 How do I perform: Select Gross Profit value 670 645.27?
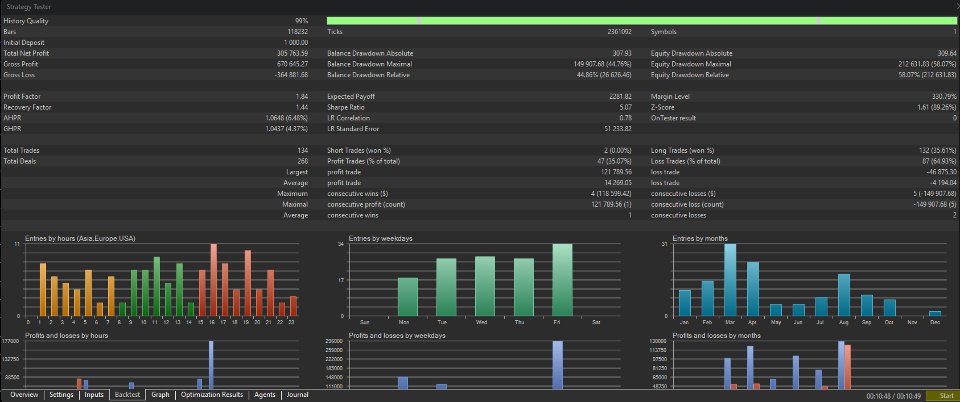[x=293, y=64]
